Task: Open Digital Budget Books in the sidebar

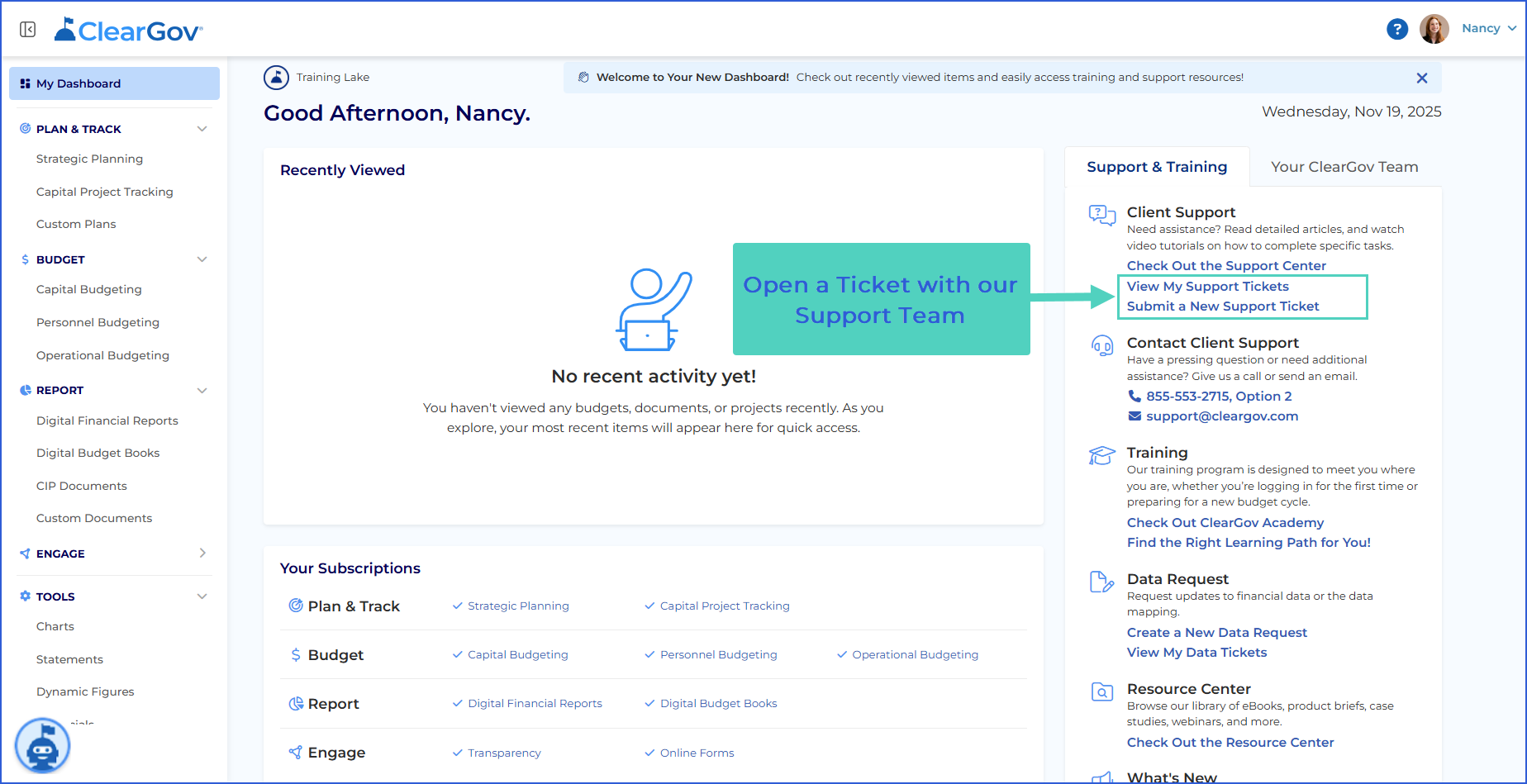Action: 98,453
